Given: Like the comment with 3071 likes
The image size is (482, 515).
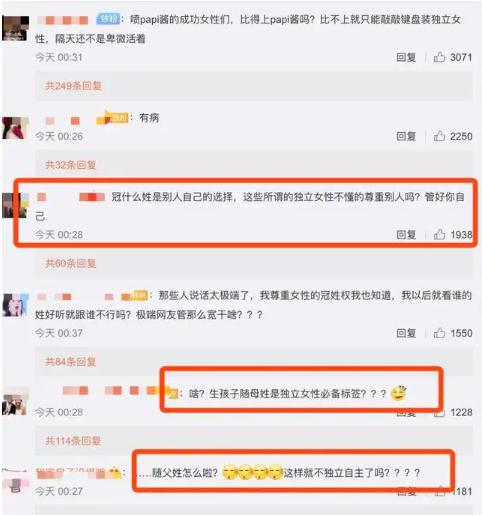Looking at the screenshot, I should pyautogui.click(x=439, y=57).
